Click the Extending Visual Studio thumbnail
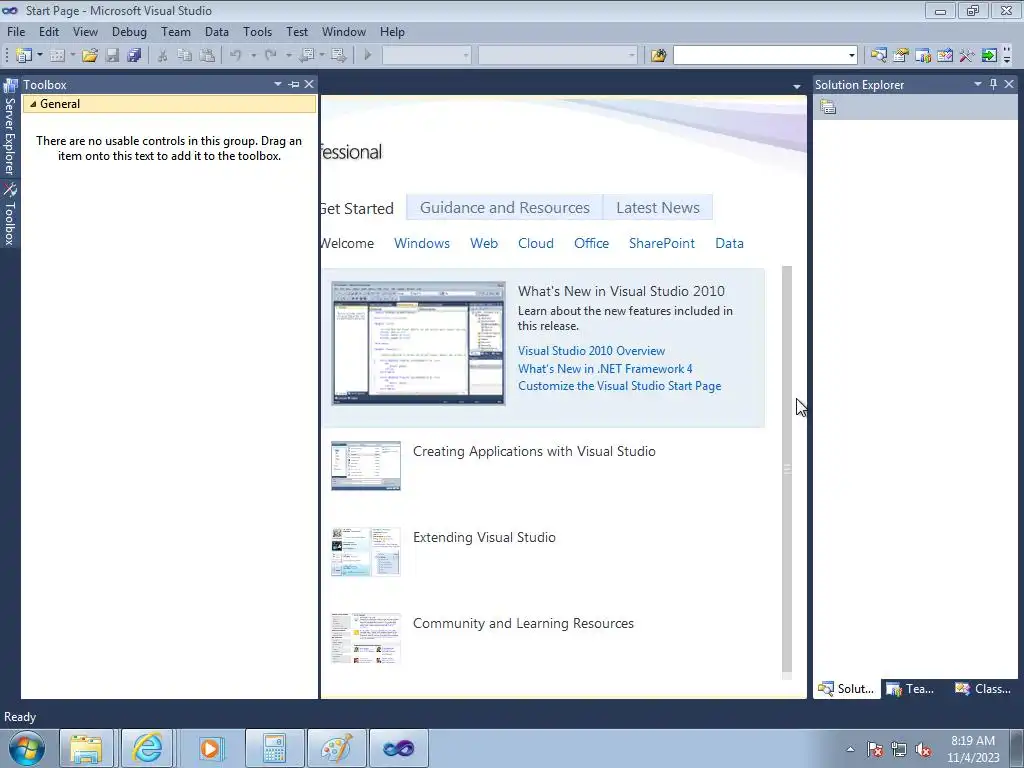1024x768 pixels. [x=366, y=552]
